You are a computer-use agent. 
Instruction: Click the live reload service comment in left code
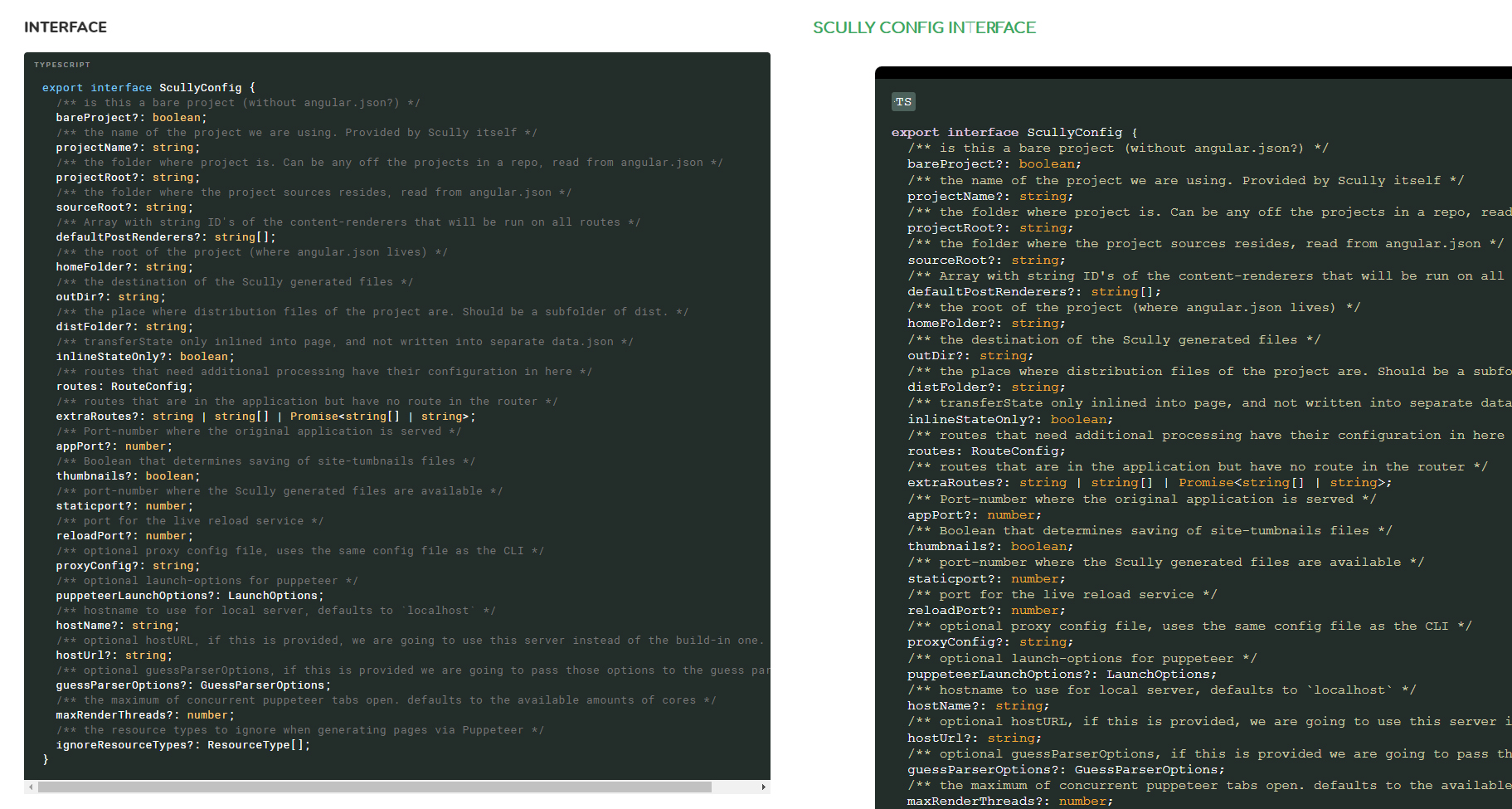(x=190, y=521)
